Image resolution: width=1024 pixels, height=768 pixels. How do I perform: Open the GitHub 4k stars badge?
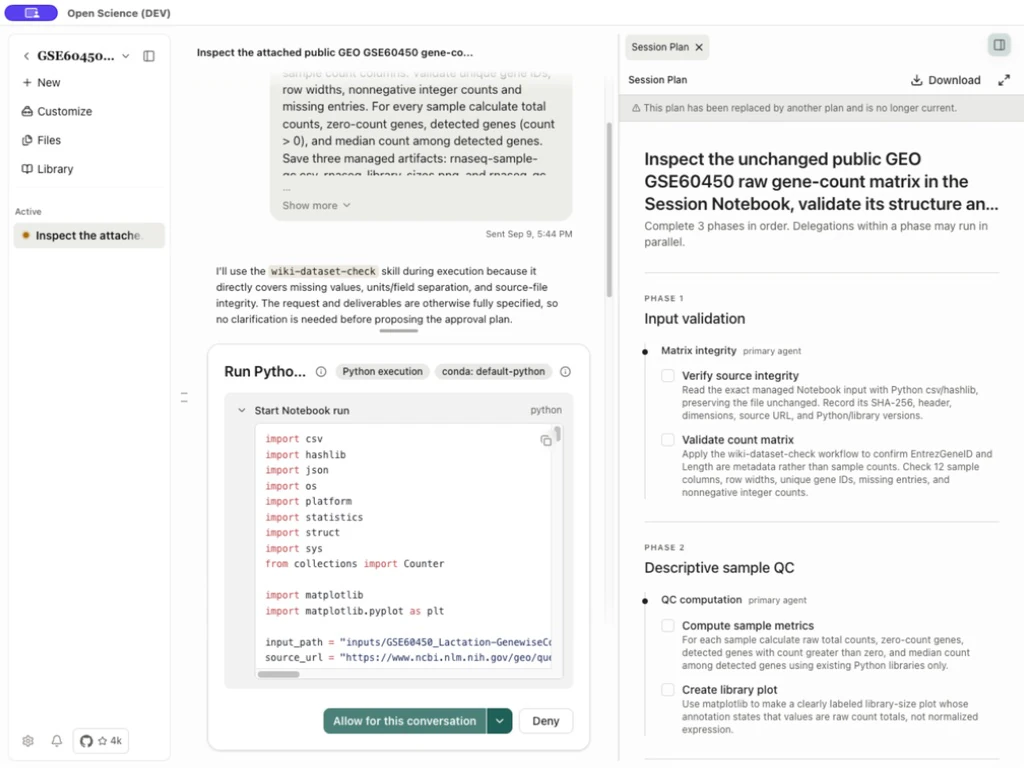click(101, 741)
